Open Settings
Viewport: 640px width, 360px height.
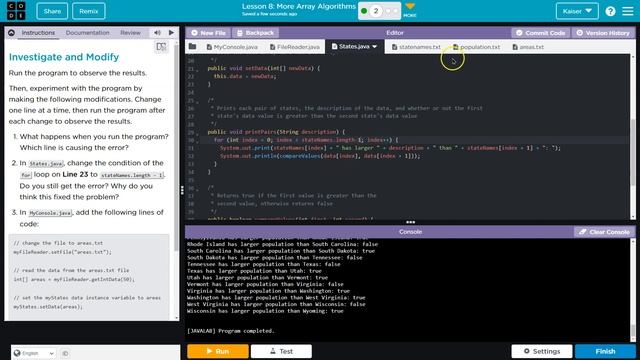[x=542, y=351]
